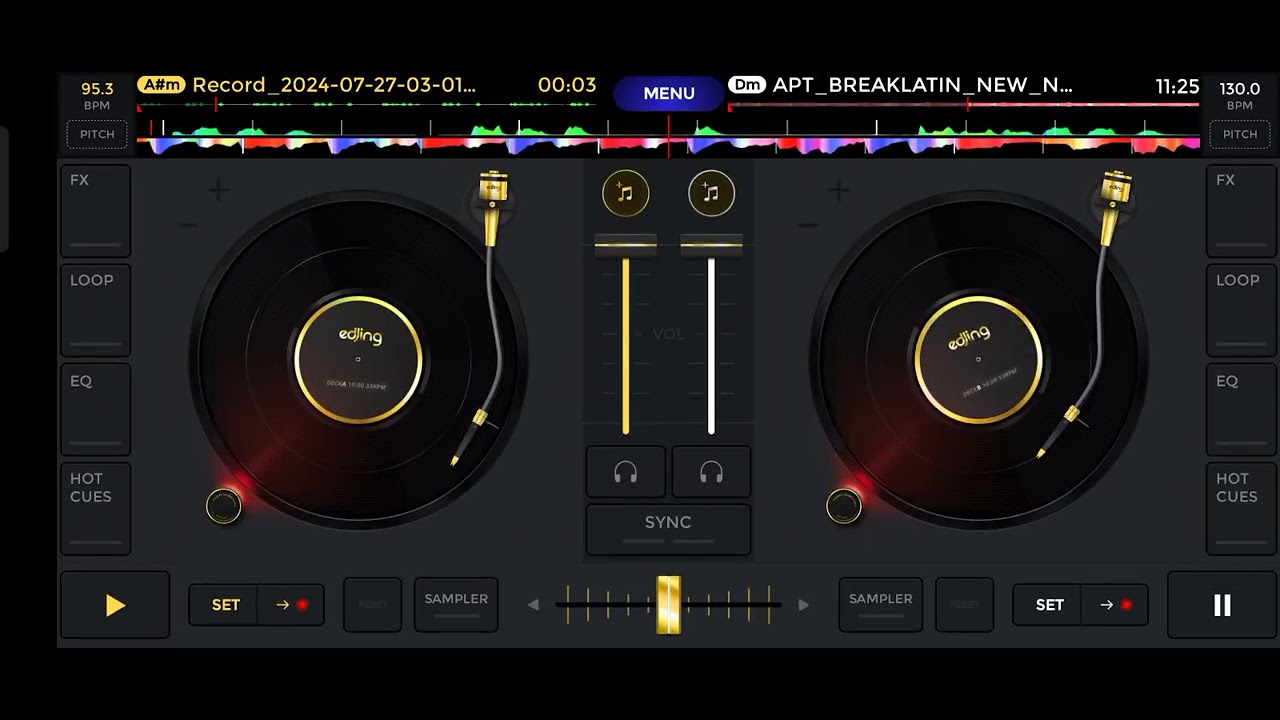Open the right deck SAMPLER

[x=880, y=604]
